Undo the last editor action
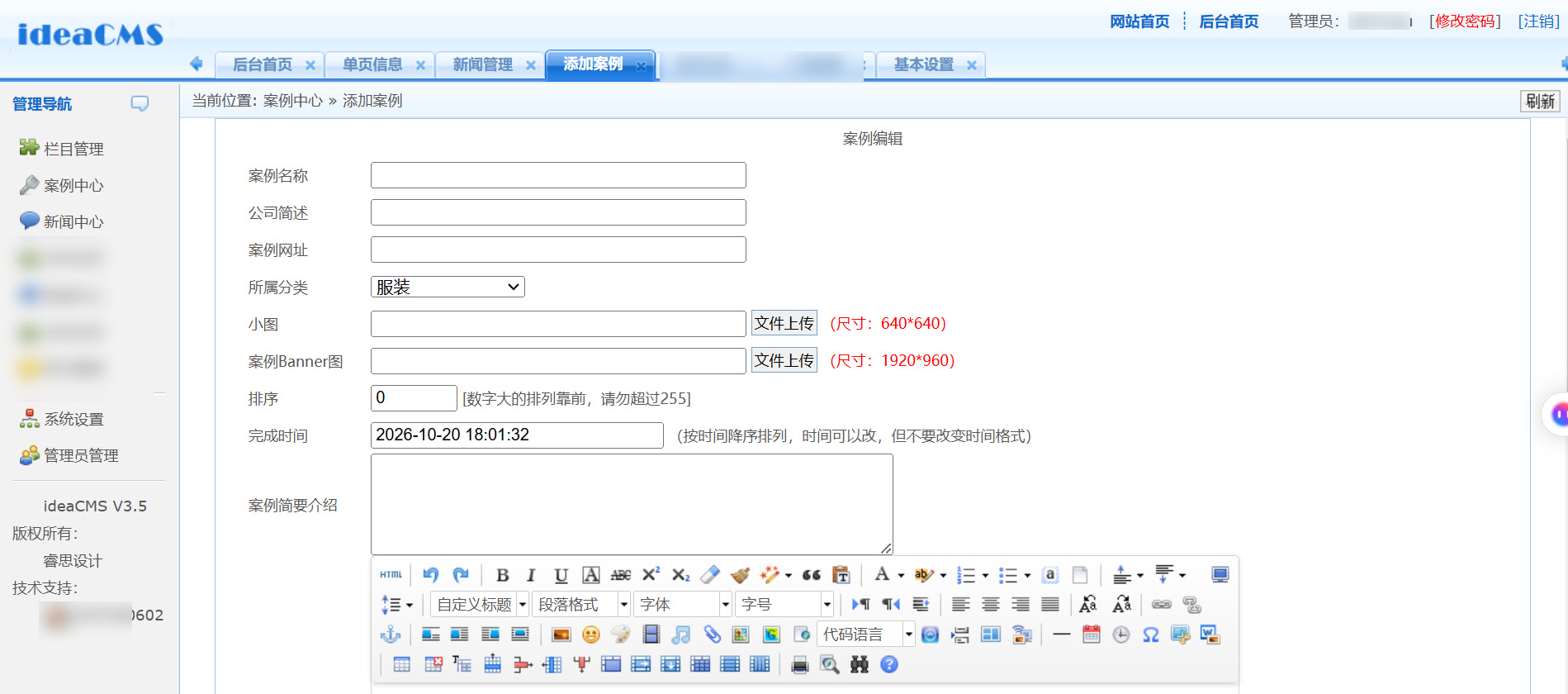This screenshot has height=694, width=1568. point(431,575)
